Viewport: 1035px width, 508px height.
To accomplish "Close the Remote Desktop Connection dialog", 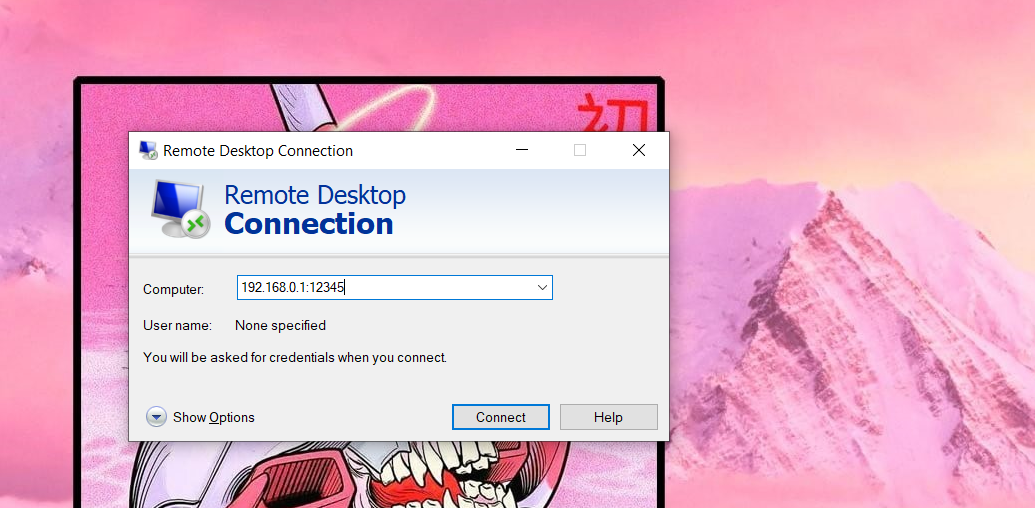I will (638, 151).
